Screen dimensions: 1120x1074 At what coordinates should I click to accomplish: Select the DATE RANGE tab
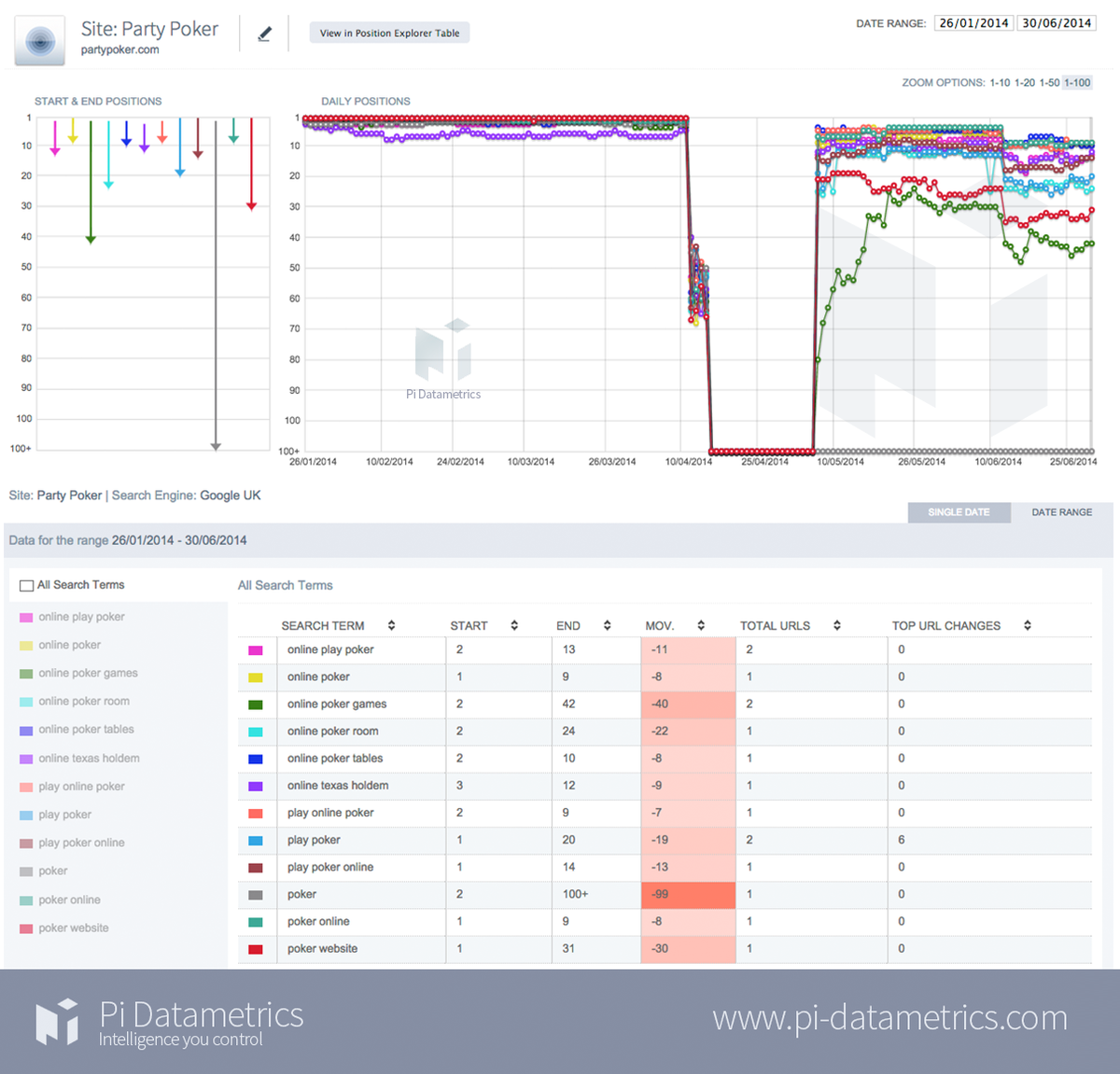1062,512
